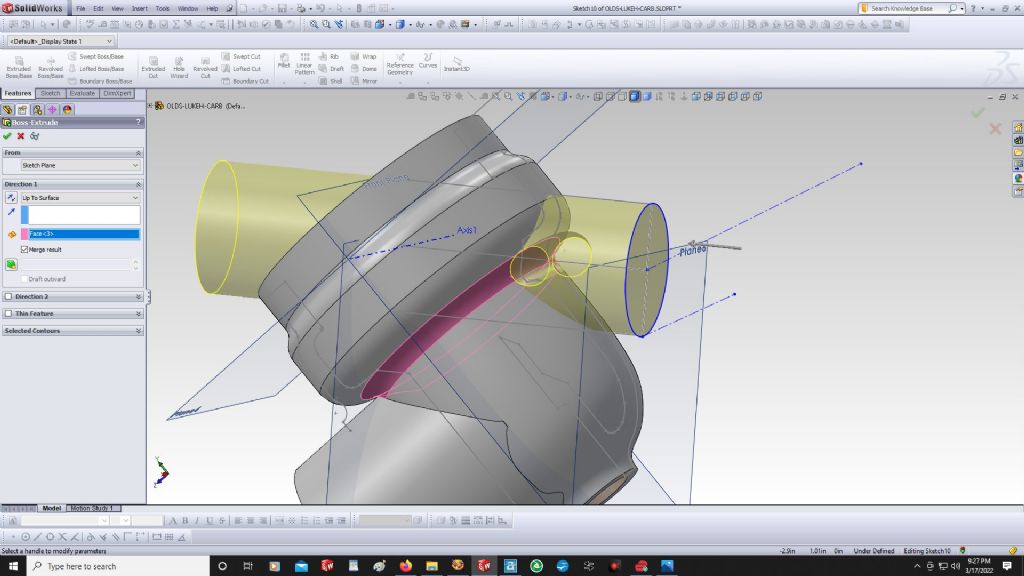Image resolution: width=1024 pixels, height=576 pixels.
Task: Uncheck the Merge result checkbox
Action: tap(25, 249)
